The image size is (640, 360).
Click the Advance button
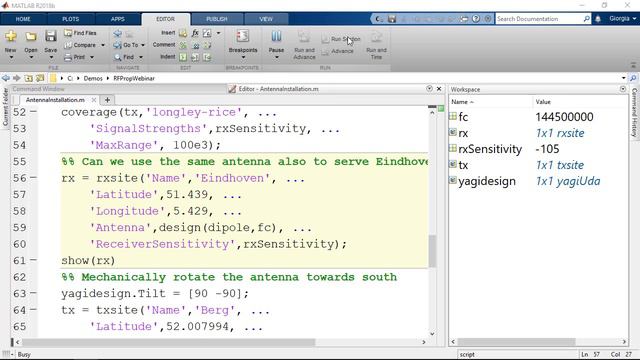(x=338, y=51)
